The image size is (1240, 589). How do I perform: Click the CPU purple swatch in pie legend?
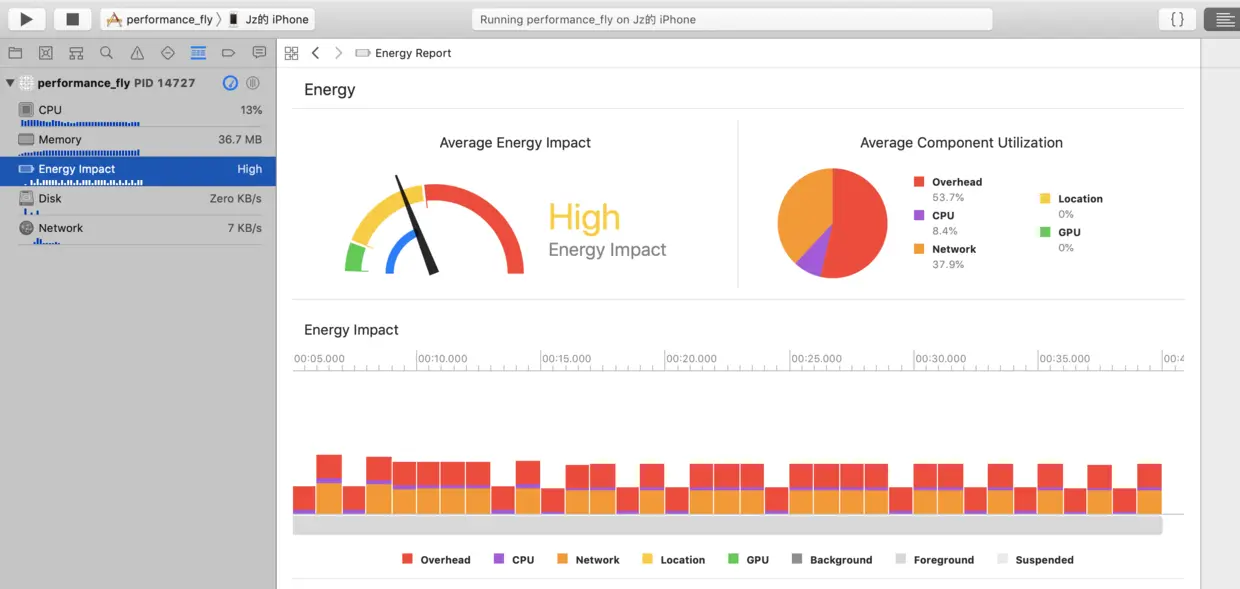click(918, 215)
